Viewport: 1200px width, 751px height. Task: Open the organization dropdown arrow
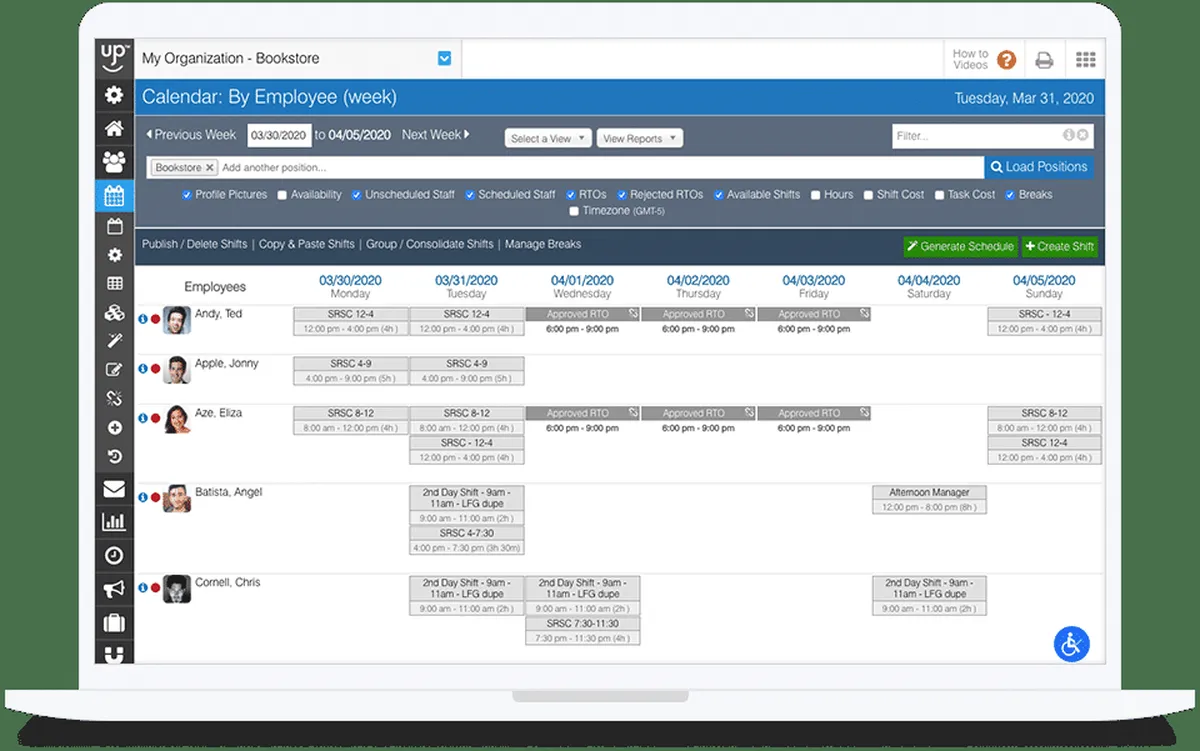[445, 59]
